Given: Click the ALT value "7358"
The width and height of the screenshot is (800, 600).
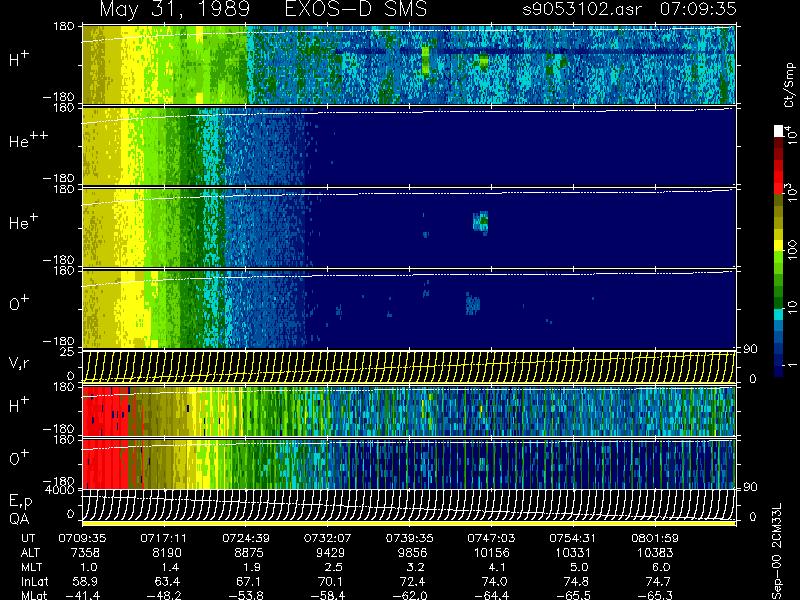Looking at the screenshot, I should click(86, 553).
